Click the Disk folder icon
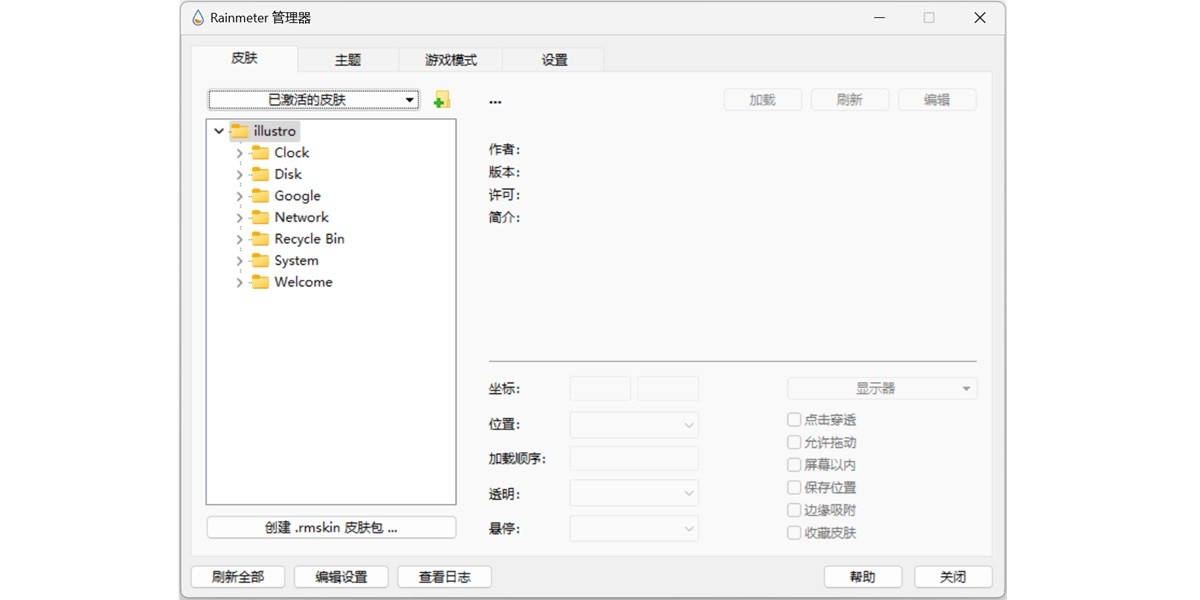Viewport: 1200px width, 600px height. [260, 174]
